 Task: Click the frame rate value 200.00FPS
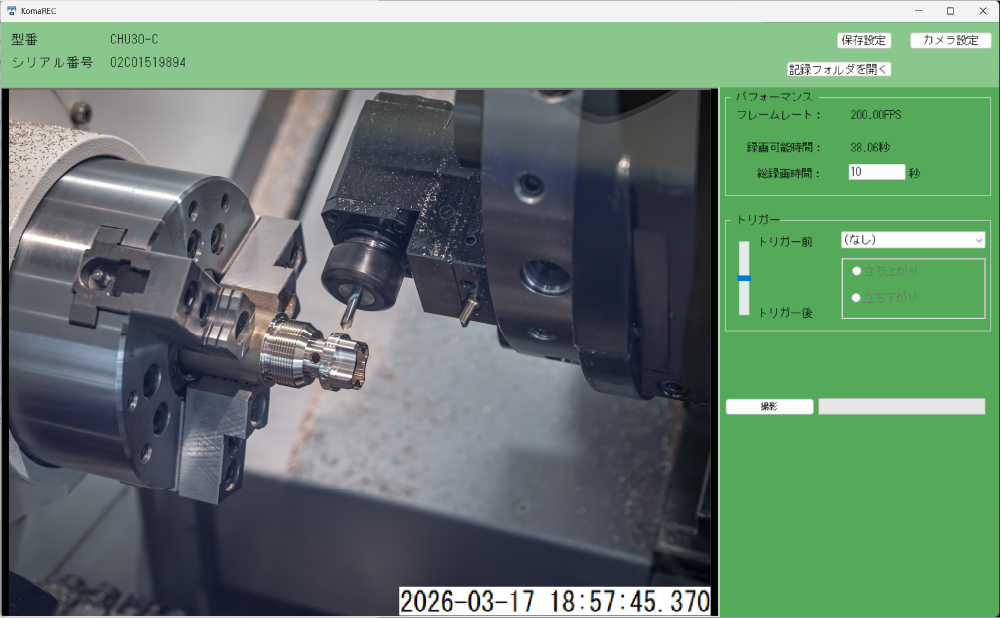point(875,116)
